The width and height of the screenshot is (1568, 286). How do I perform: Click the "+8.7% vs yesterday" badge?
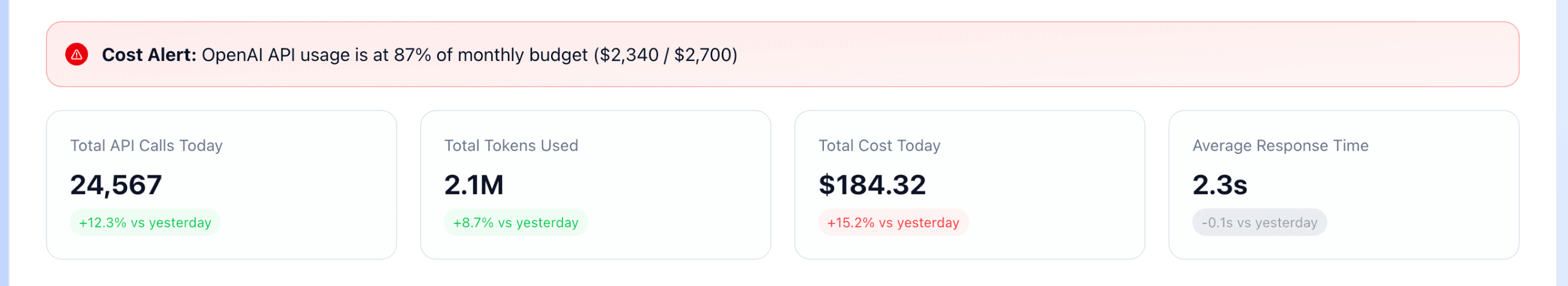point(515,223)
